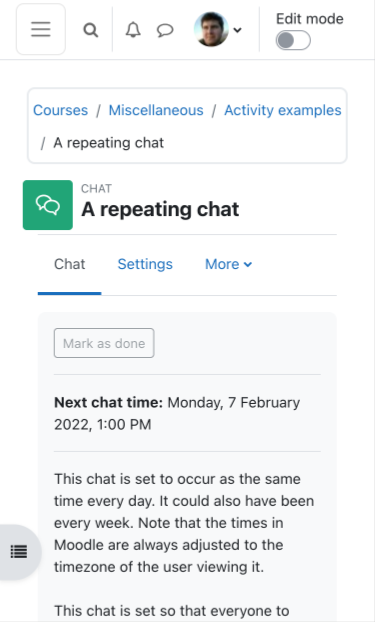Open the messaging speech bubble icon

pyautogui.click(x=165, y=30)
